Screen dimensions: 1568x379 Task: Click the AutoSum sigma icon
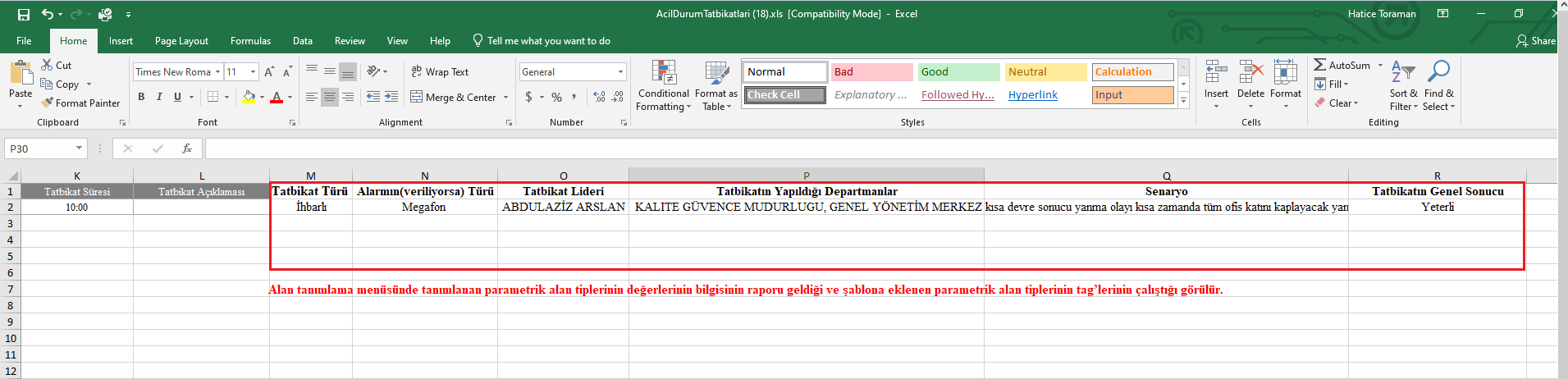(1319, 65)
